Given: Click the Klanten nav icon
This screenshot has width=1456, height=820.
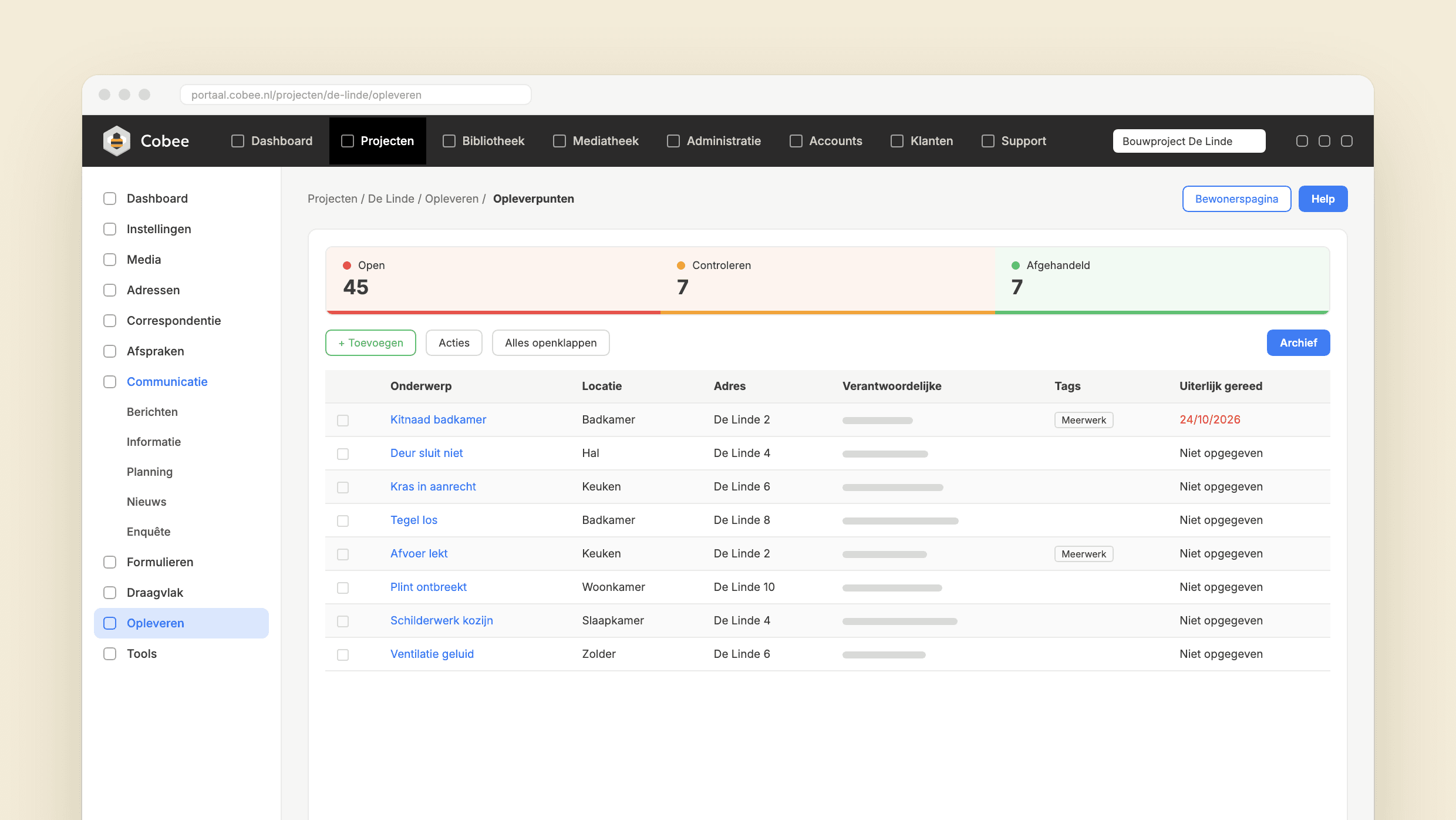Looking at the screenshot, I should coord(897,141).
